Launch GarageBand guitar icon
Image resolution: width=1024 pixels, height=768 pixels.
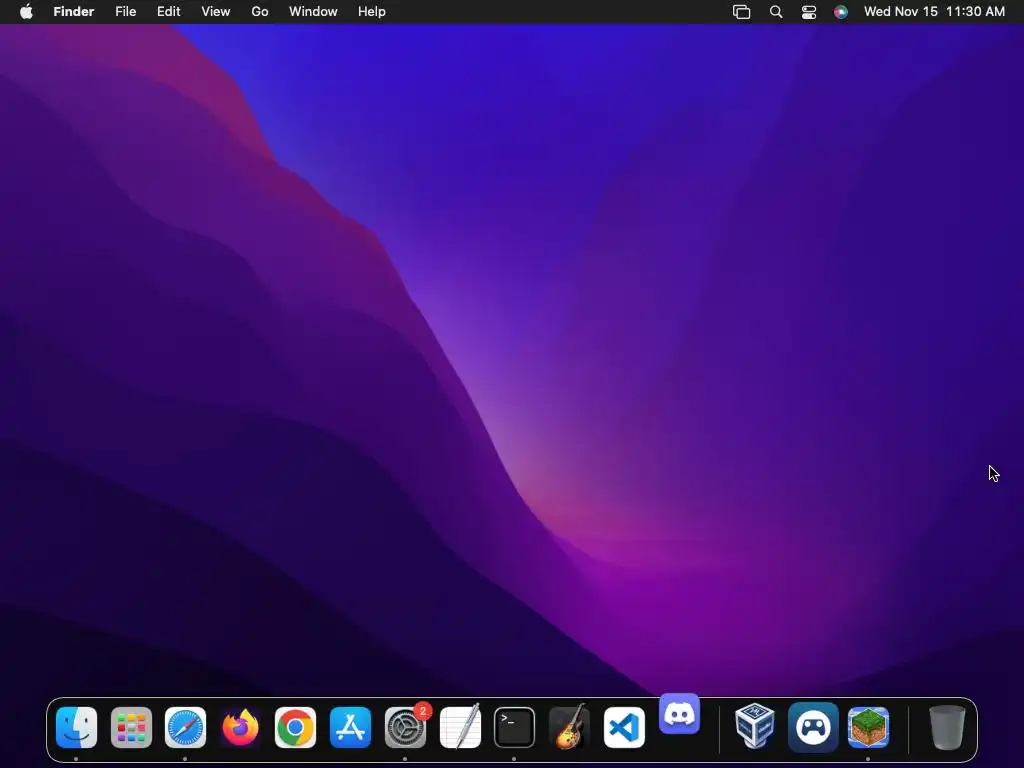coord(569,727)
